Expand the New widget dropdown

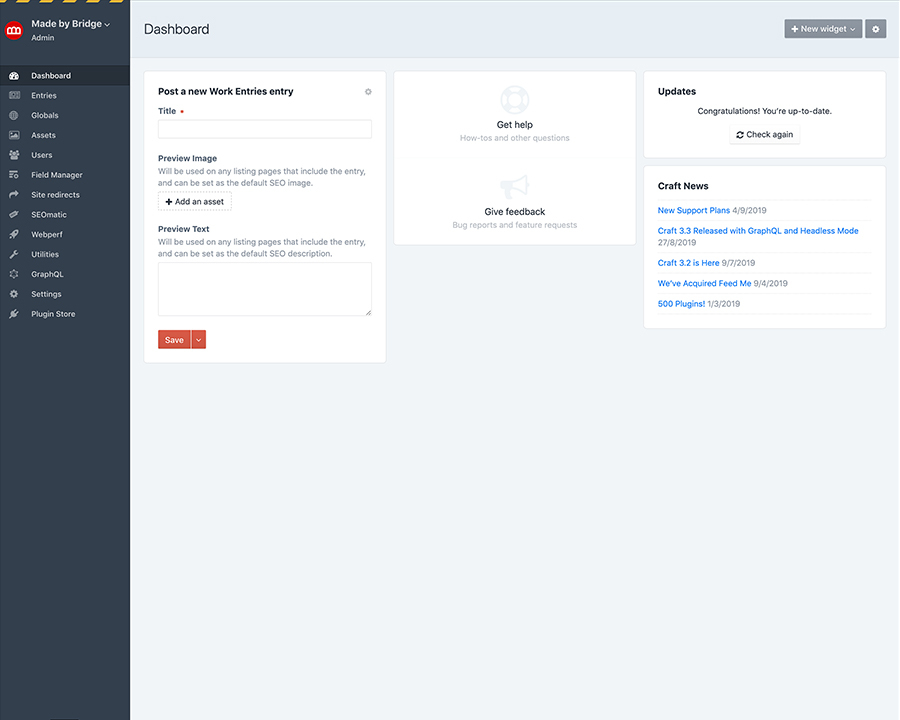tap(823, 29)
